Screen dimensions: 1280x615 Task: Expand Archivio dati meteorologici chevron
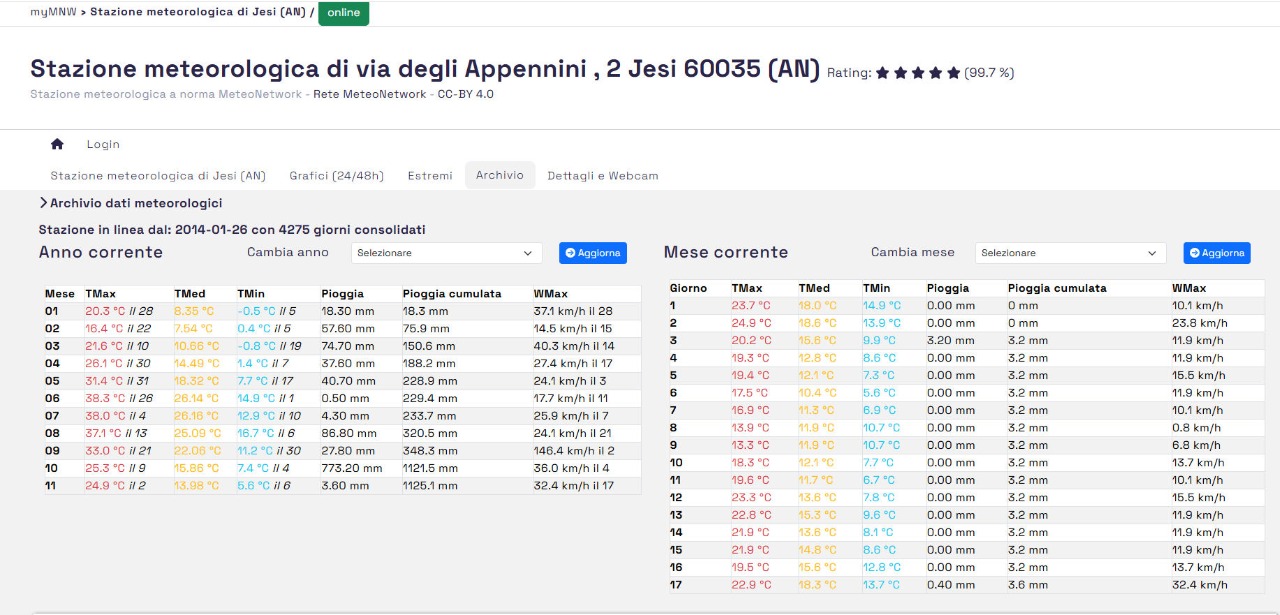(44, 203)
